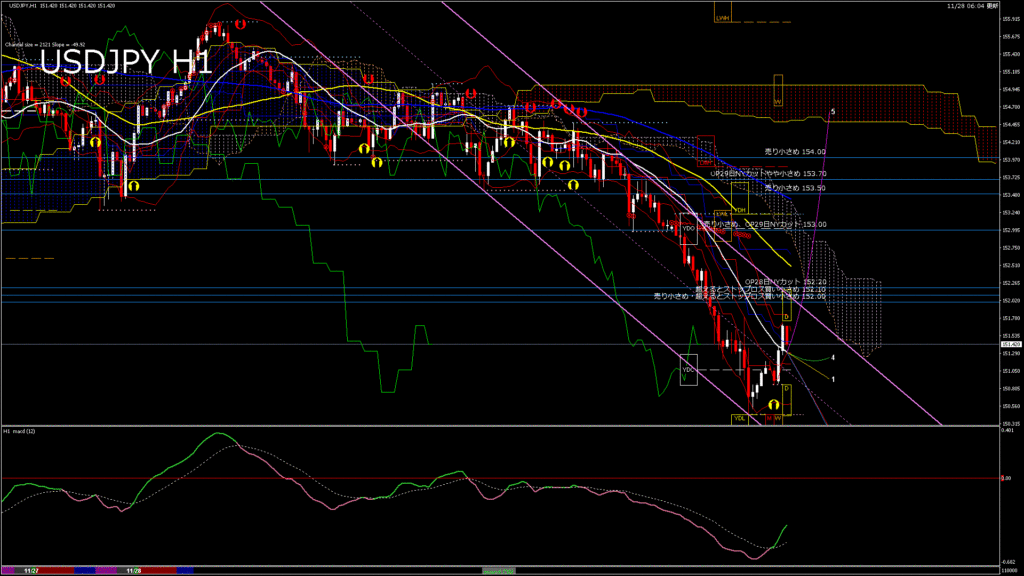Select the OP28日NYカット 152.20 label
Screen dimensions: 1024x576
tap(786, 282)
